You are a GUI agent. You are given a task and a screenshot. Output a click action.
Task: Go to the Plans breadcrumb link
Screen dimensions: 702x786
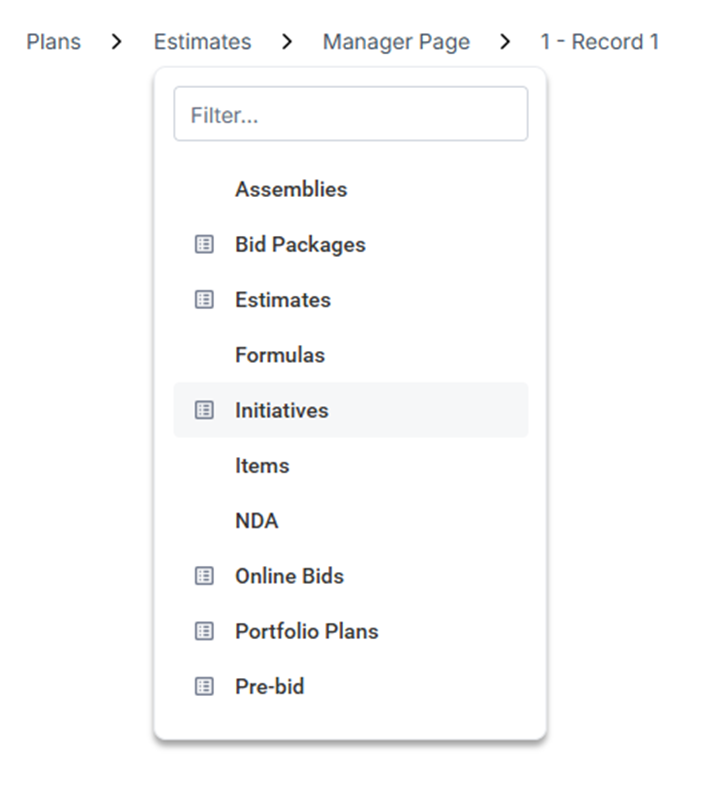54,42
